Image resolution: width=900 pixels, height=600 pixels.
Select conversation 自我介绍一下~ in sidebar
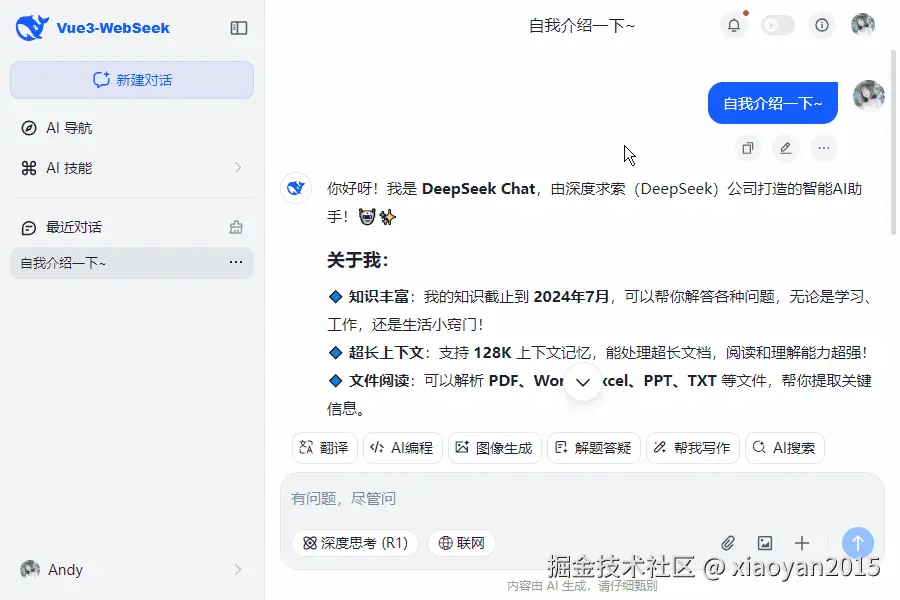(132, 263)
